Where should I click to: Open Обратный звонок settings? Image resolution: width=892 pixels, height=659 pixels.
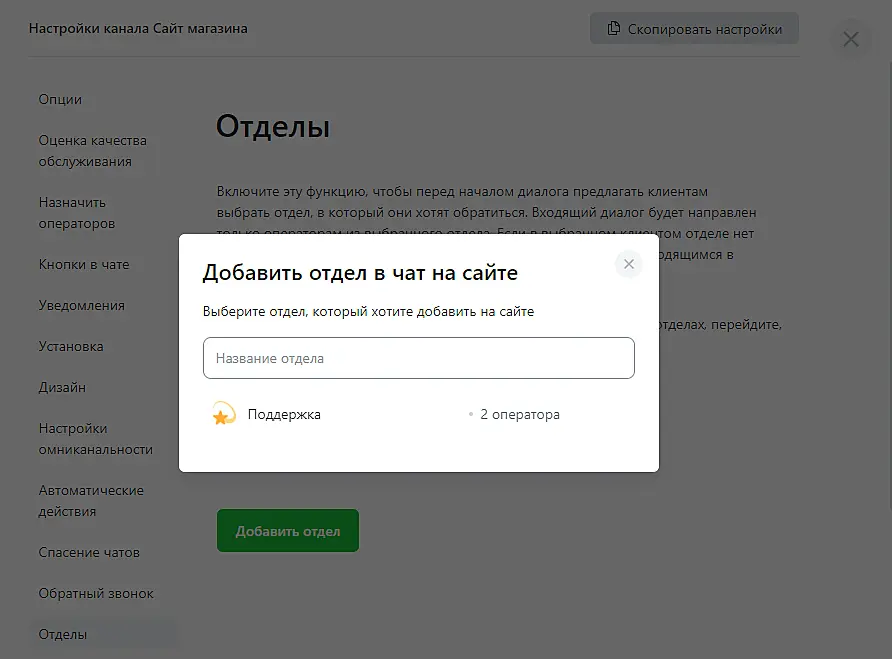[96, 593]
